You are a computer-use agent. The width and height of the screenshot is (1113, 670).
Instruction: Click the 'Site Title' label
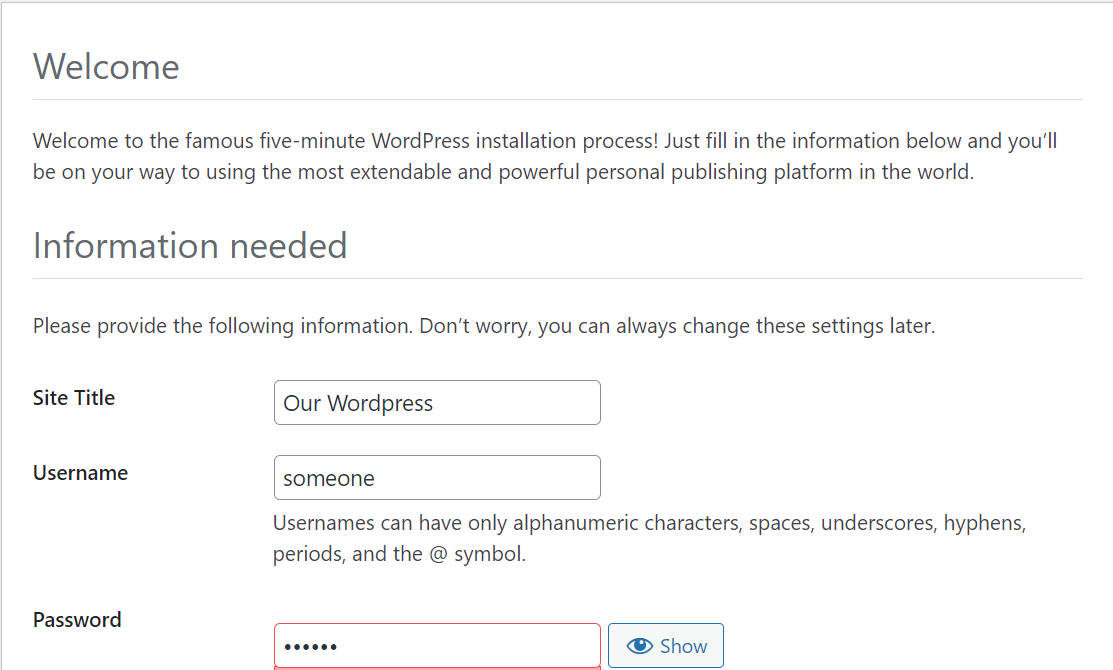coord(74,398)
